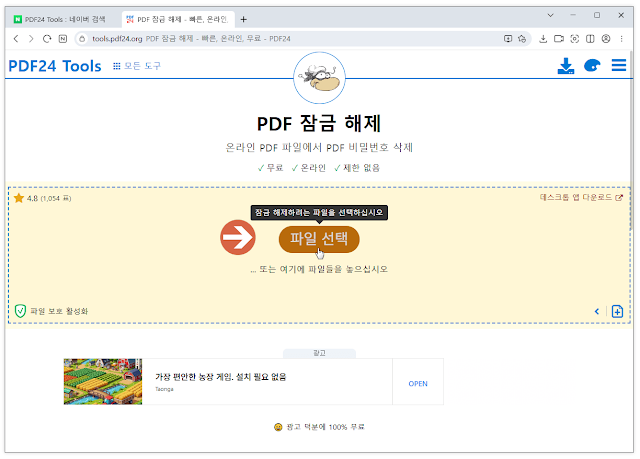Click the PDF24 desktop download icon
The width and height of the screenshot is (640, 459).
pos(566,66)
